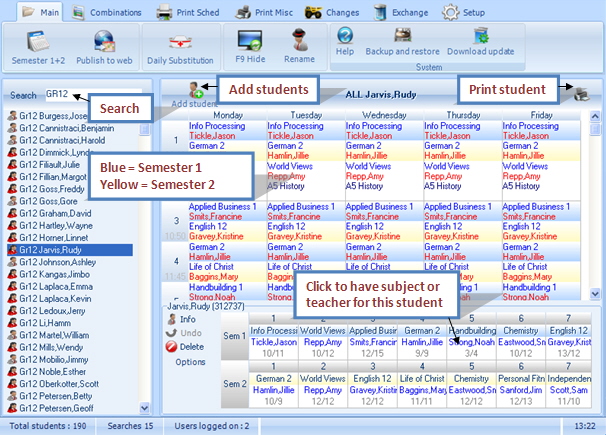Click the F9 Hide monitor icon
This screenshot has width=606, height=435.
[250, 40]
